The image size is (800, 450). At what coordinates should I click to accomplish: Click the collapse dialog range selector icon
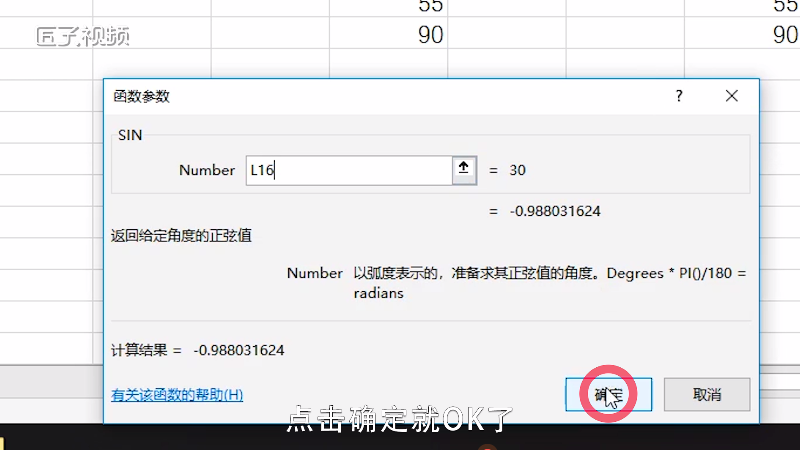pos(464,170)
